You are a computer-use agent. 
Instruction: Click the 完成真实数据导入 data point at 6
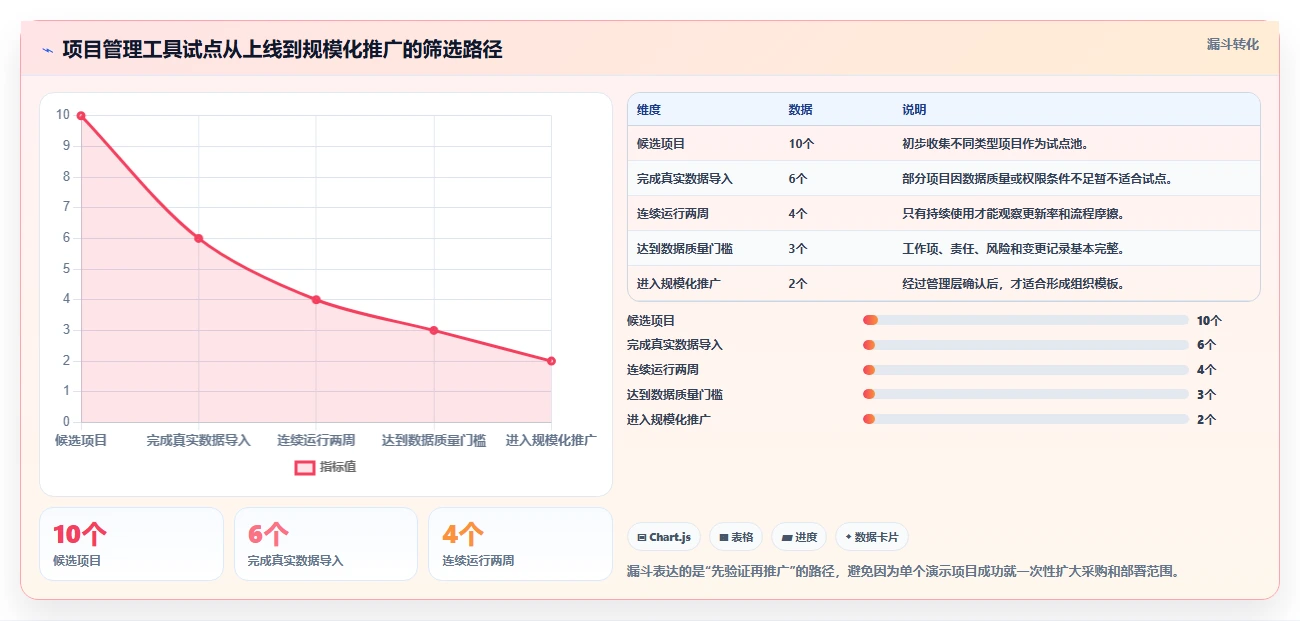click(x=199, y=238)
